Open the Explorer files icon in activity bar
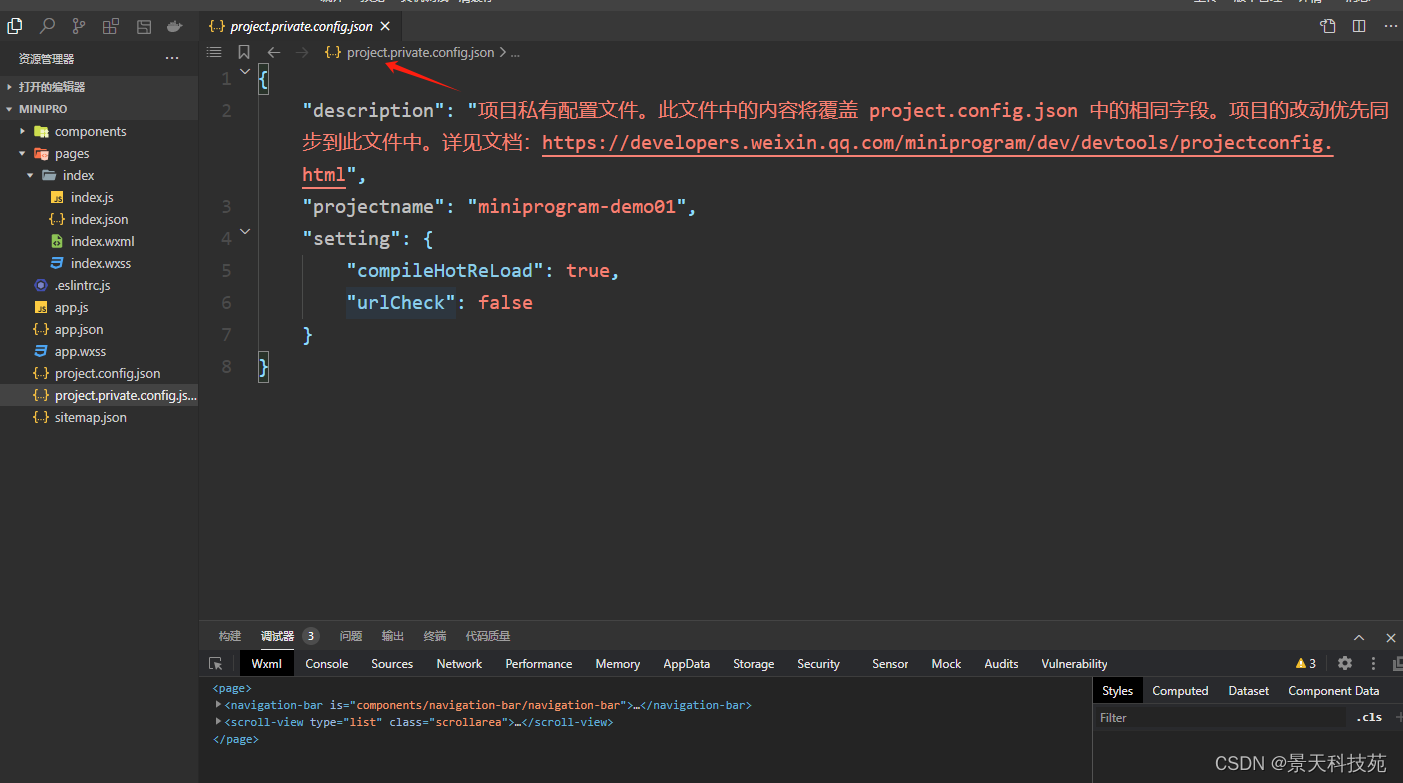The height and width of the screenshot is (783, 1403). pyautogui.click(x=15, y=26)
